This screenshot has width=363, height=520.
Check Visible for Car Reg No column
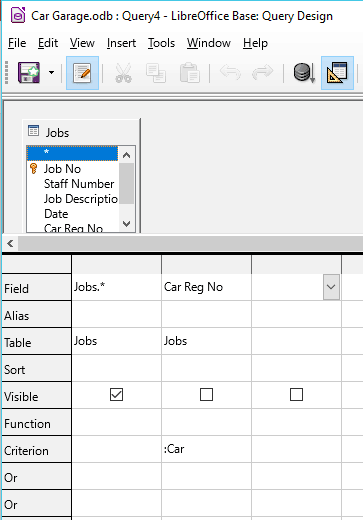[x=206, y=395]
